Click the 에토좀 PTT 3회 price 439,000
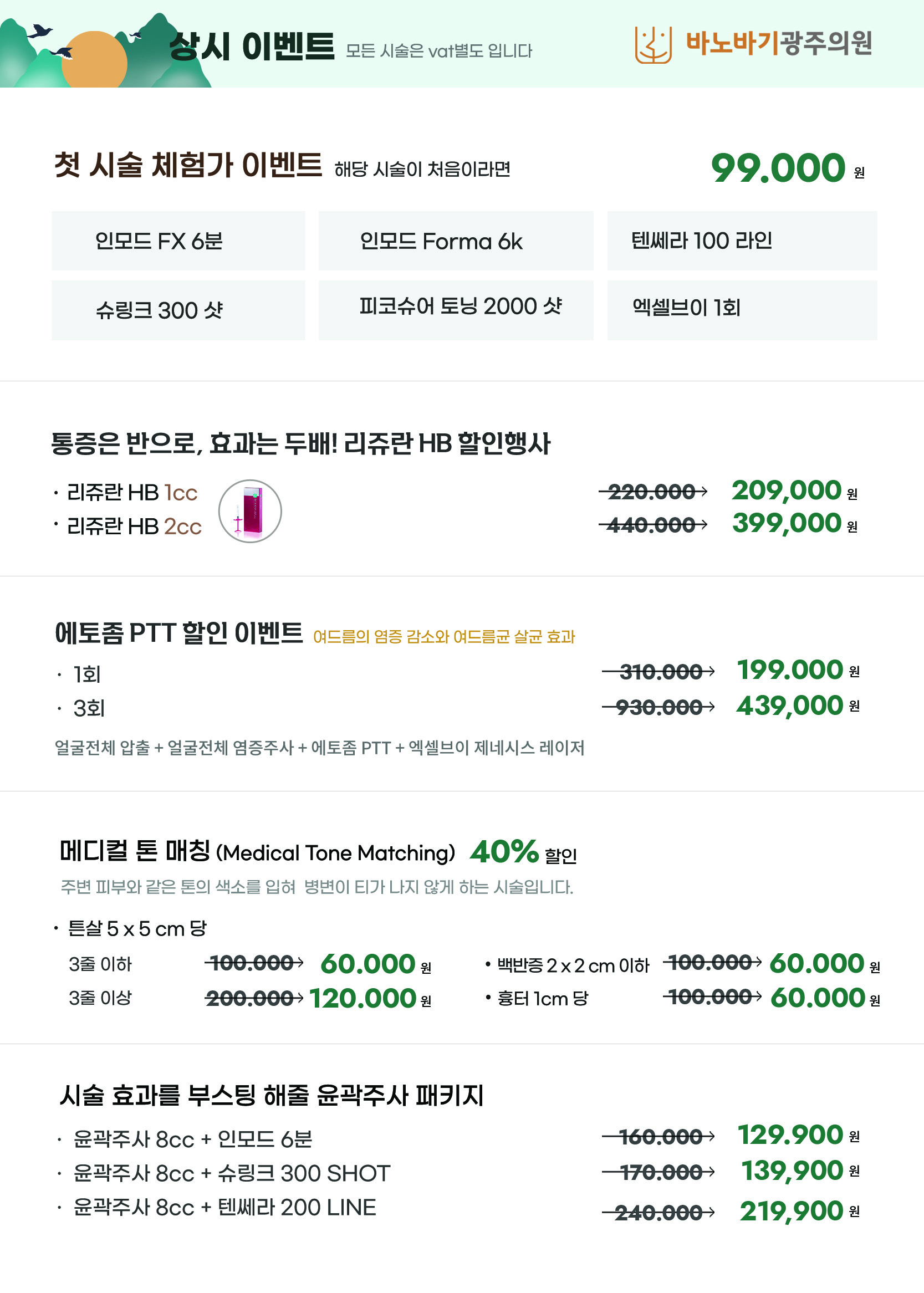 798,706
